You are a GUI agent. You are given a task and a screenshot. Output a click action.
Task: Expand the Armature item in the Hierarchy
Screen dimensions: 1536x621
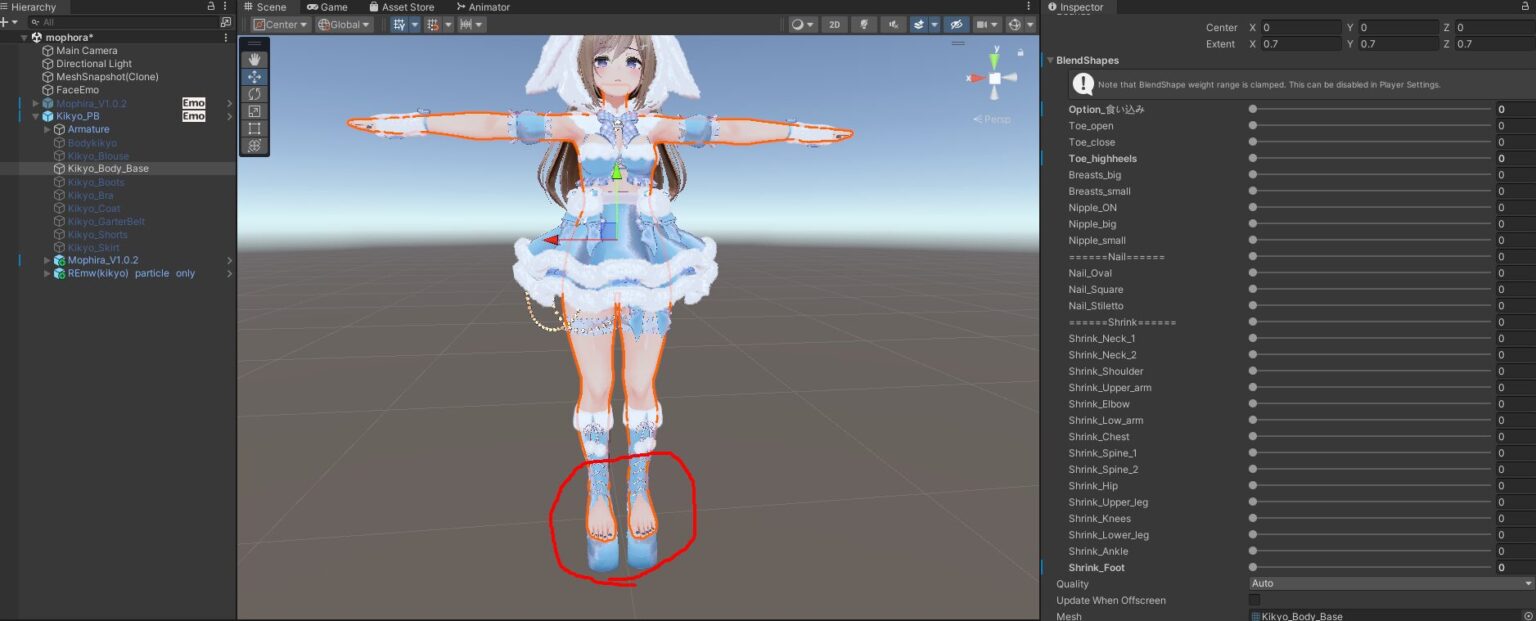[48, 129]
